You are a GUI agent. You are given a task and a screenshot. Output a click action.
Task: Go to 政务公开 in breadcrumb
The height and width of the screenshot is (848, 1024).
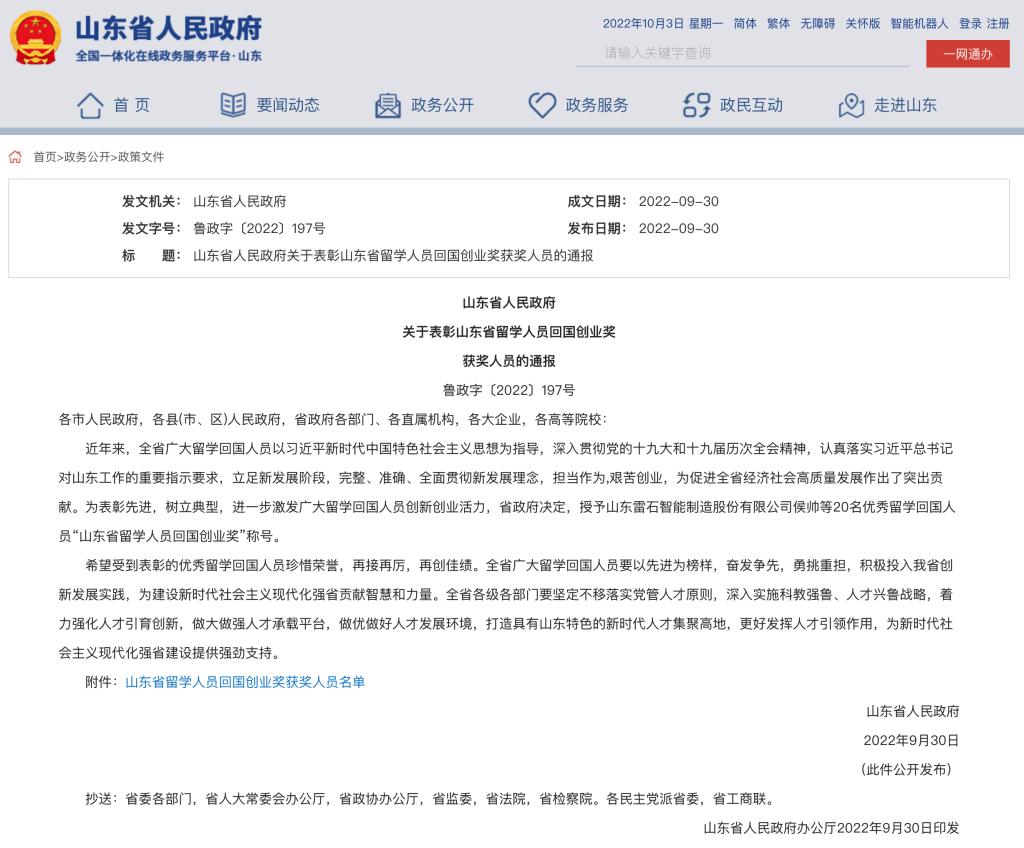(x=87, y=157)
